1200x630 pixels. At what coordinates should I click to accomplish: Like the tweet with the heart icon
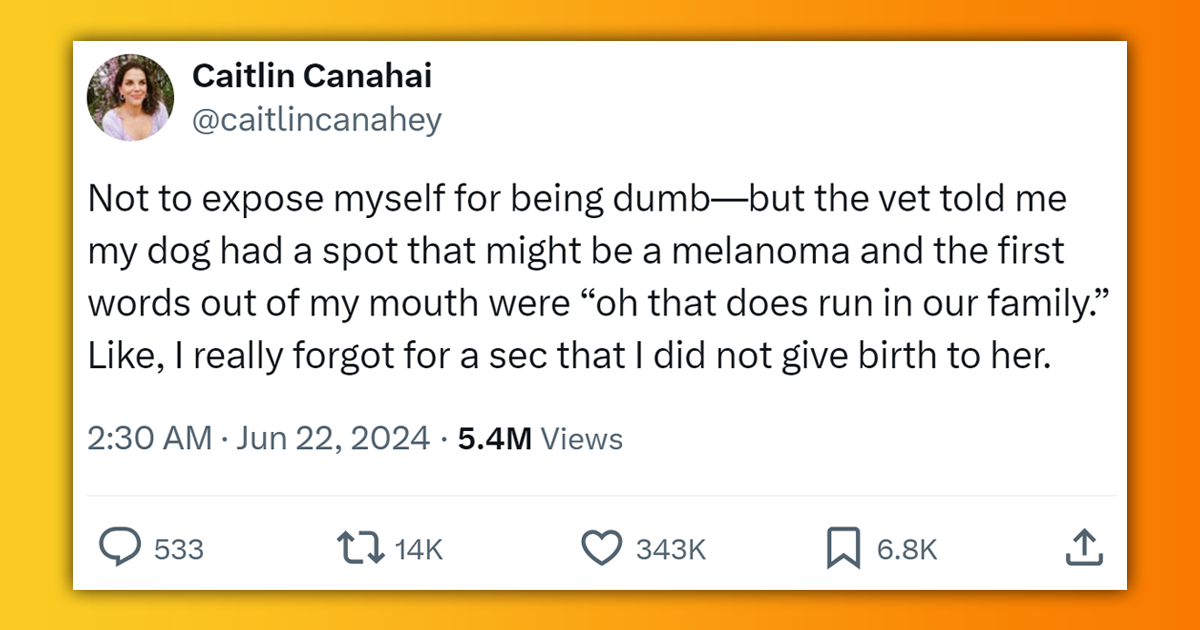click(602, 547)
